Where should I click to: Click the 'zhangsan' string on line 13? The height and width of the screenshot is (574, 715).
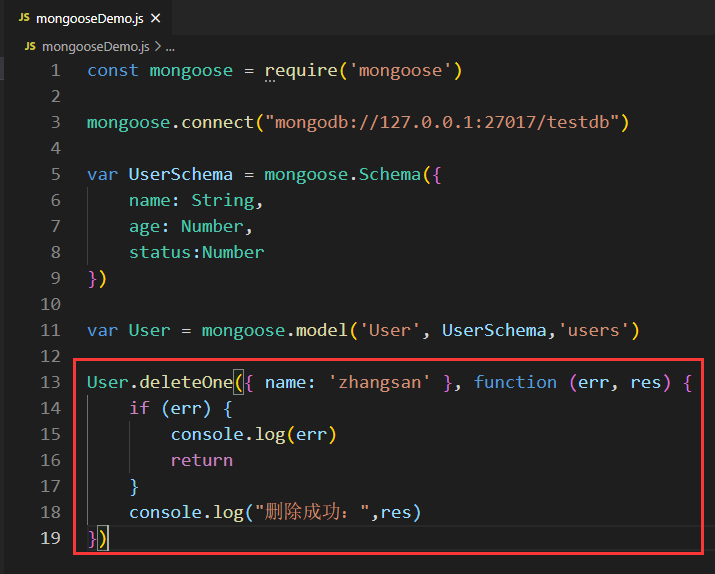point(379,383)
